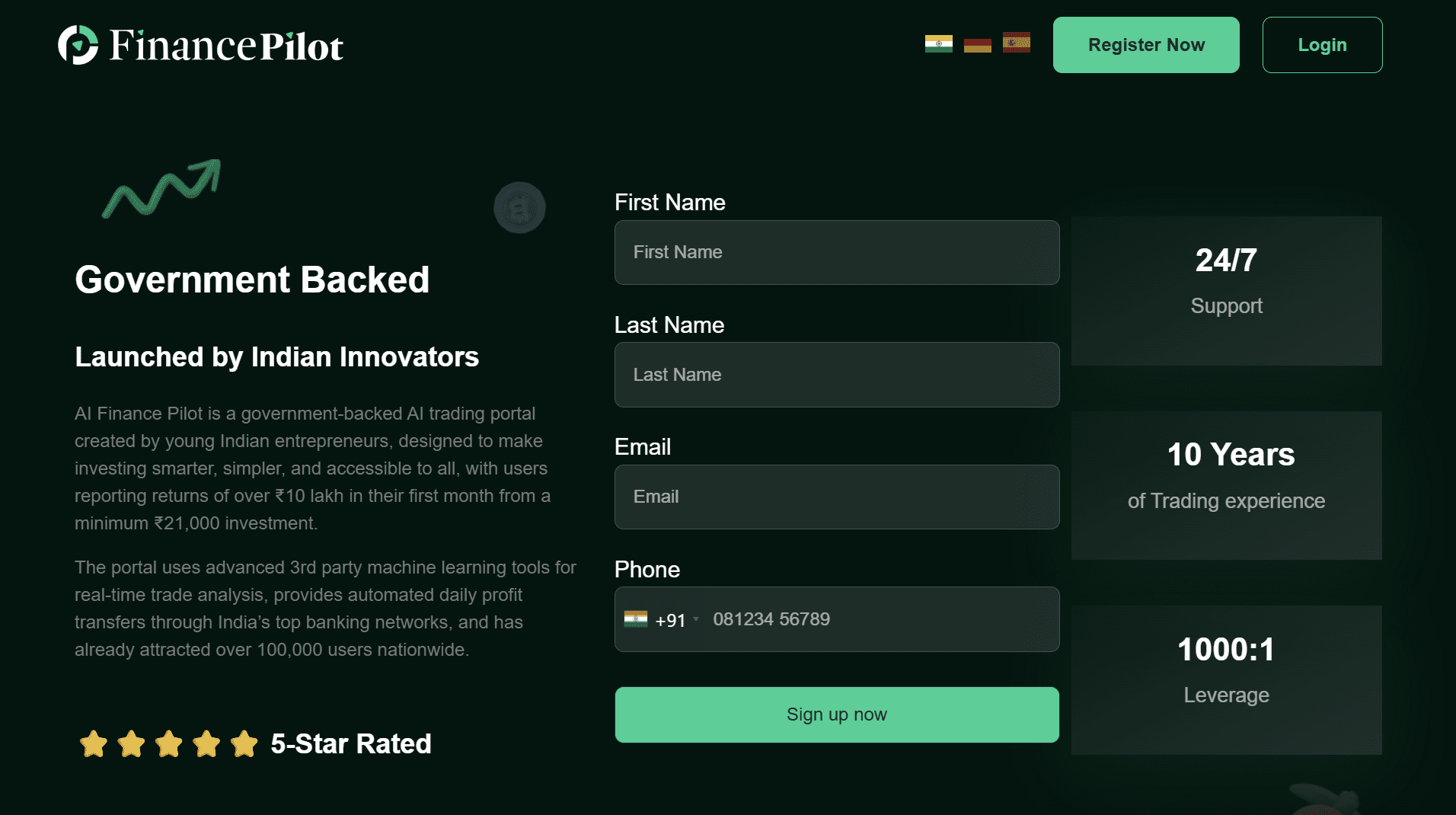Open the Login page
Image resolution: width=1456 pixels, height=815 pixels.
coord(1322,45)
